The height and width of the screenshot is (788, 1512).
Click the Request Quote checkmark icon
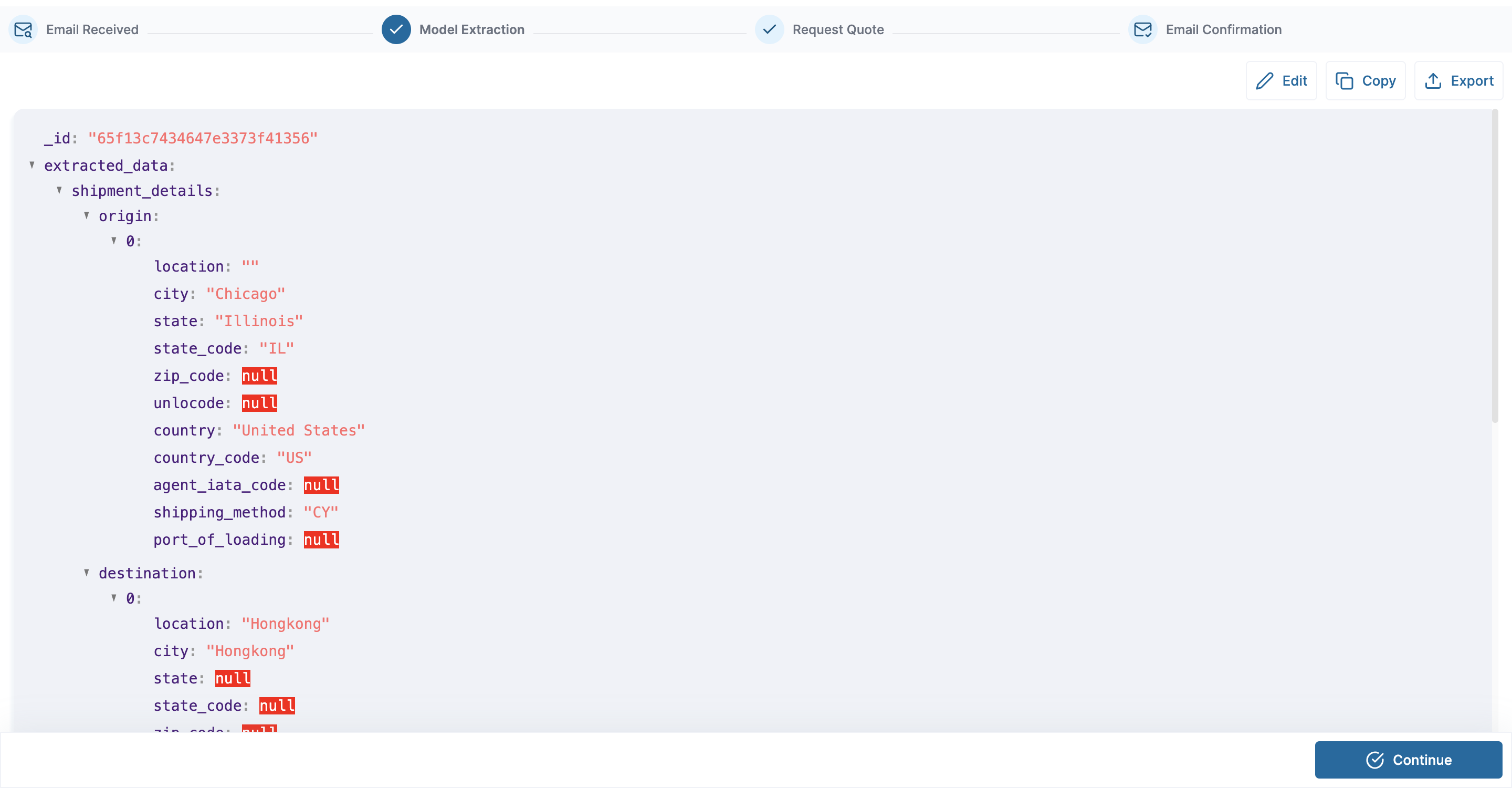[x=769, y=29]
